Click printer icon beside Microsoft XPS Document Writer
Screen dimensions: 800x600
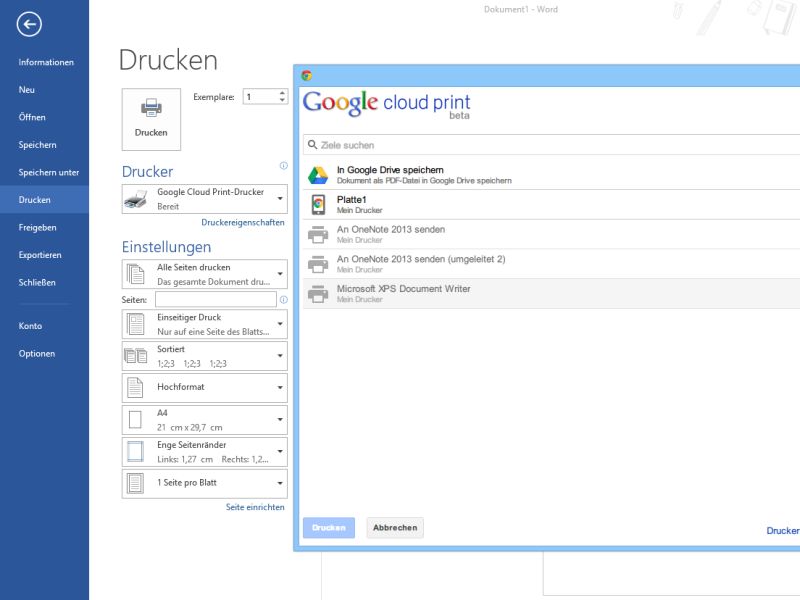pyautogui.click(x=318, y=294)
